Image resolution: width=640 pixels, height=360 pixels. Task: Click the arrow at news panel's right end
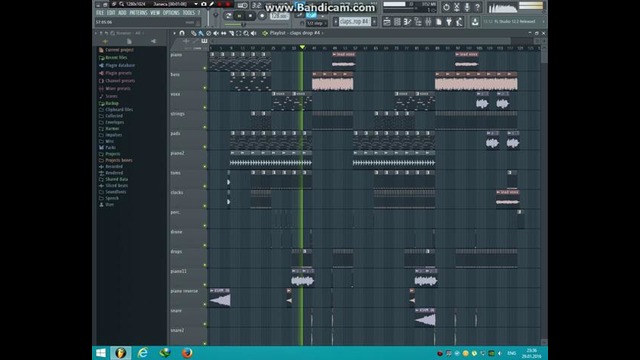coord(543,22)
